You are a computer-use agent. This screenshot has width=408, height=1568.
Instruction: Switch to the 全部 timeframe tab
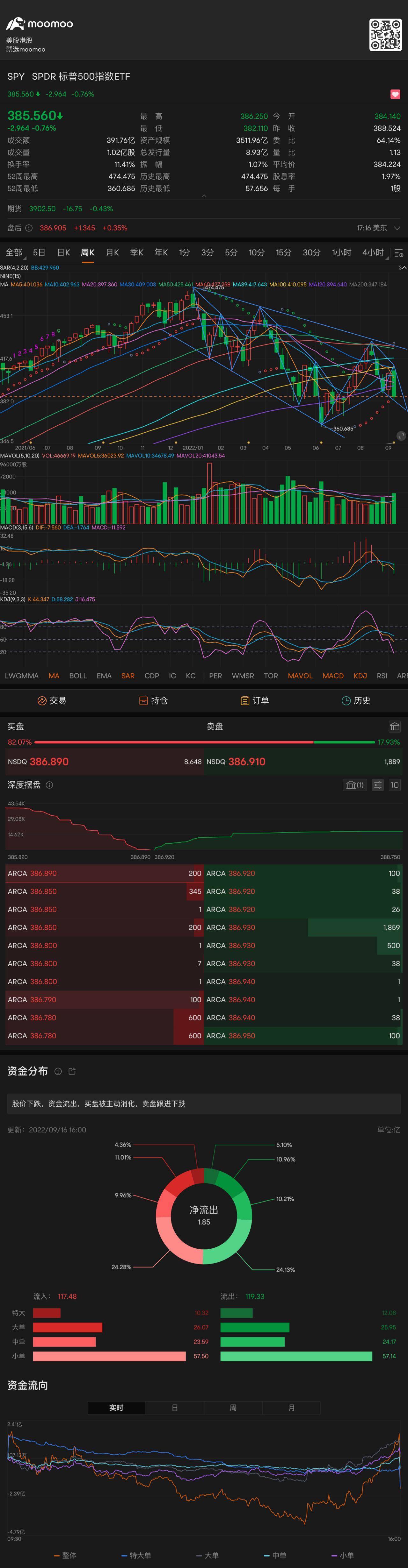pos(13,252)
